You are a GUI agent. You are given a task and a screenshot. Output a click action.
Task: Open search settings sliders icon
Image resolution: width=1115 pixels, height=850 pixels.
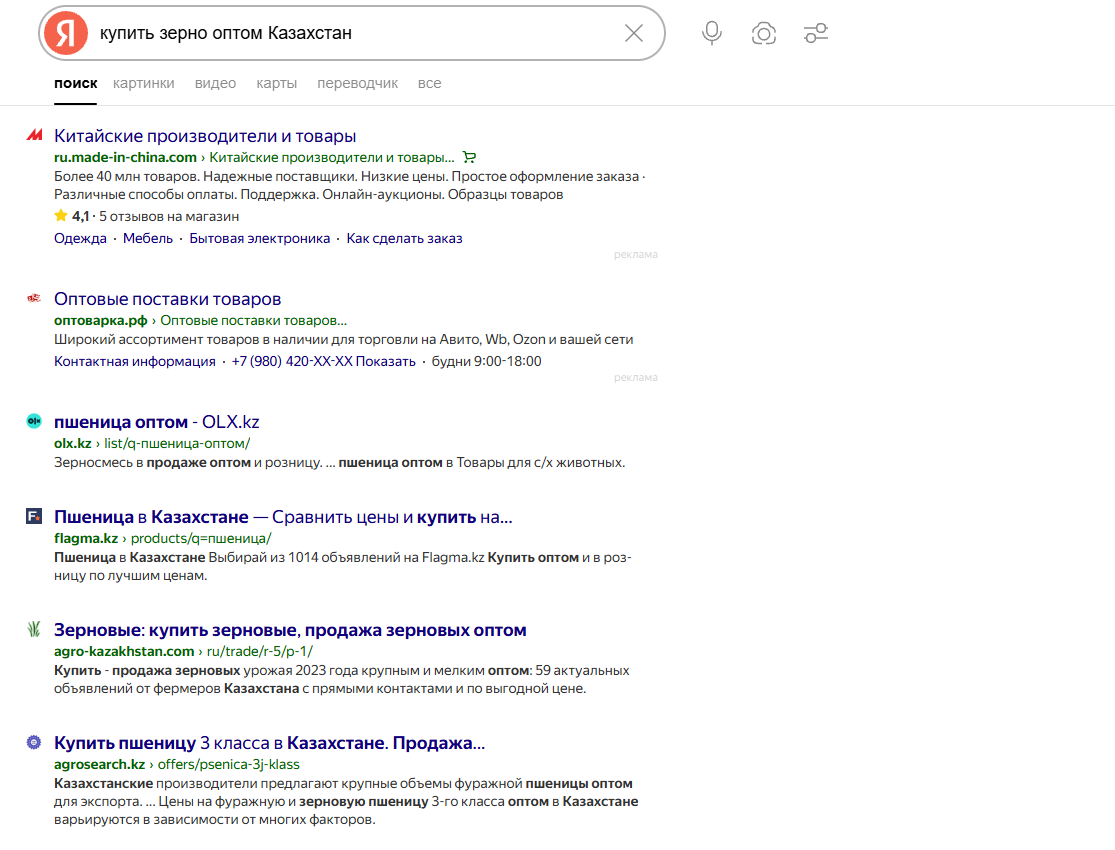click(x=816, y=33)
